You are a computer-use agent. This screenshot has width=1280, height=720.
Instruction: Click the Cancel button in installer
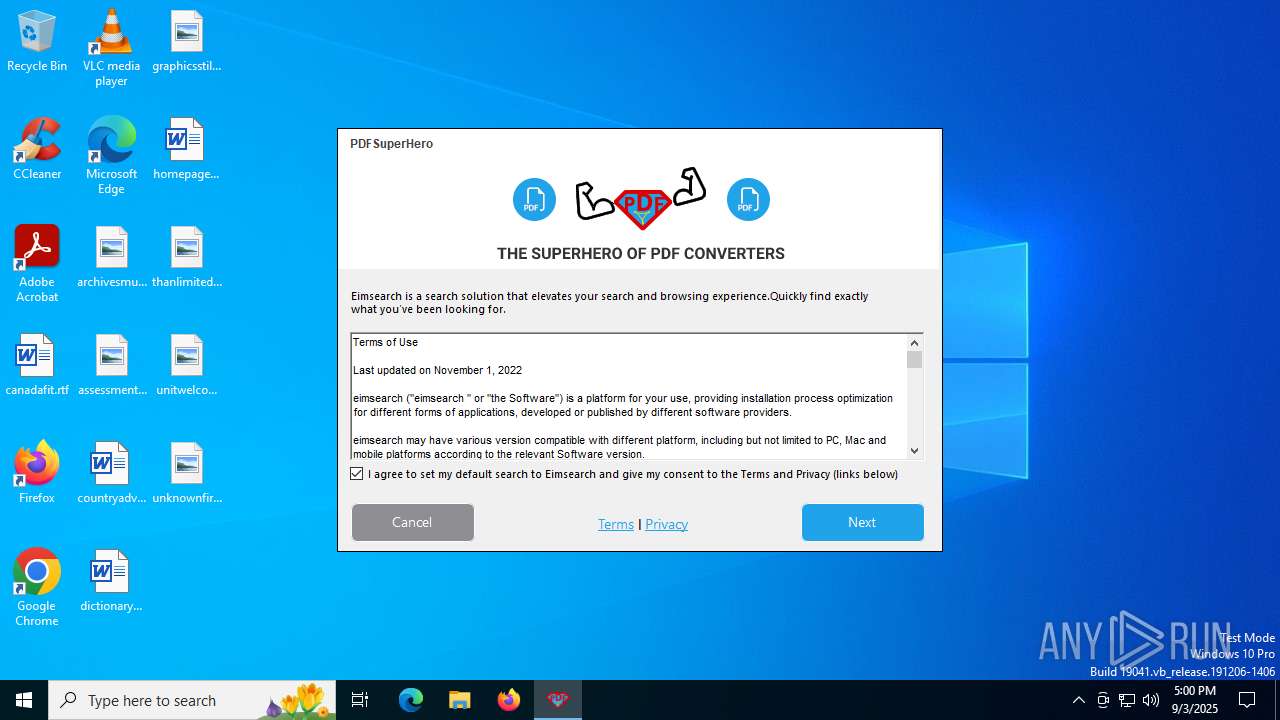(413, 522)
